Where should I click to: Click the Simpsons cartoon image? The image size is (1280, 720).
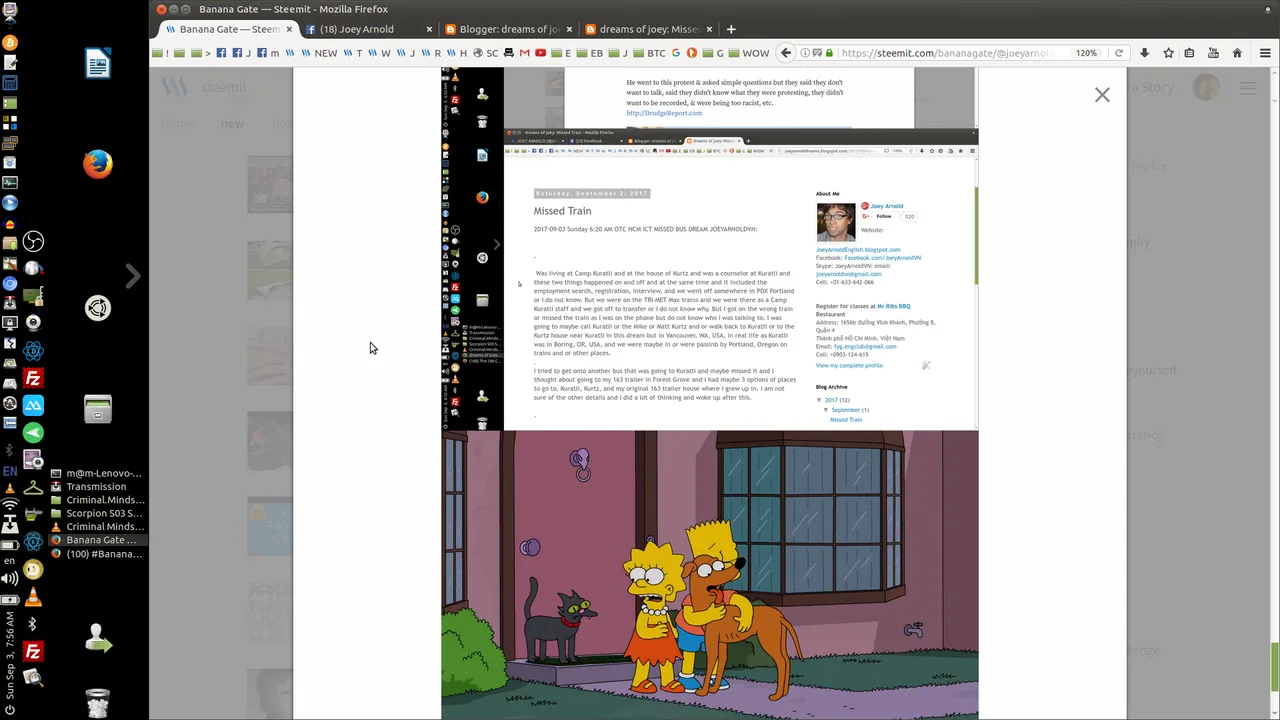pos(710,575)
